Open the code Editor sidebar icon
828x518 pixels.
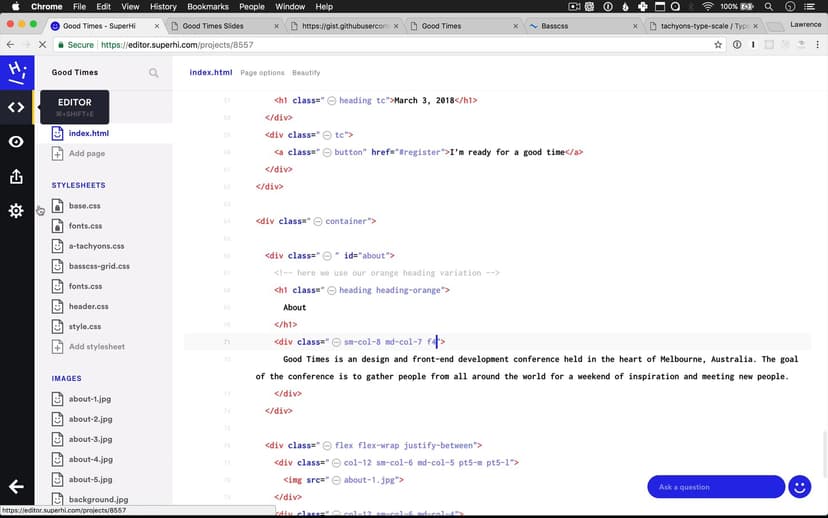pyautogui.click(x=16, y=107)
